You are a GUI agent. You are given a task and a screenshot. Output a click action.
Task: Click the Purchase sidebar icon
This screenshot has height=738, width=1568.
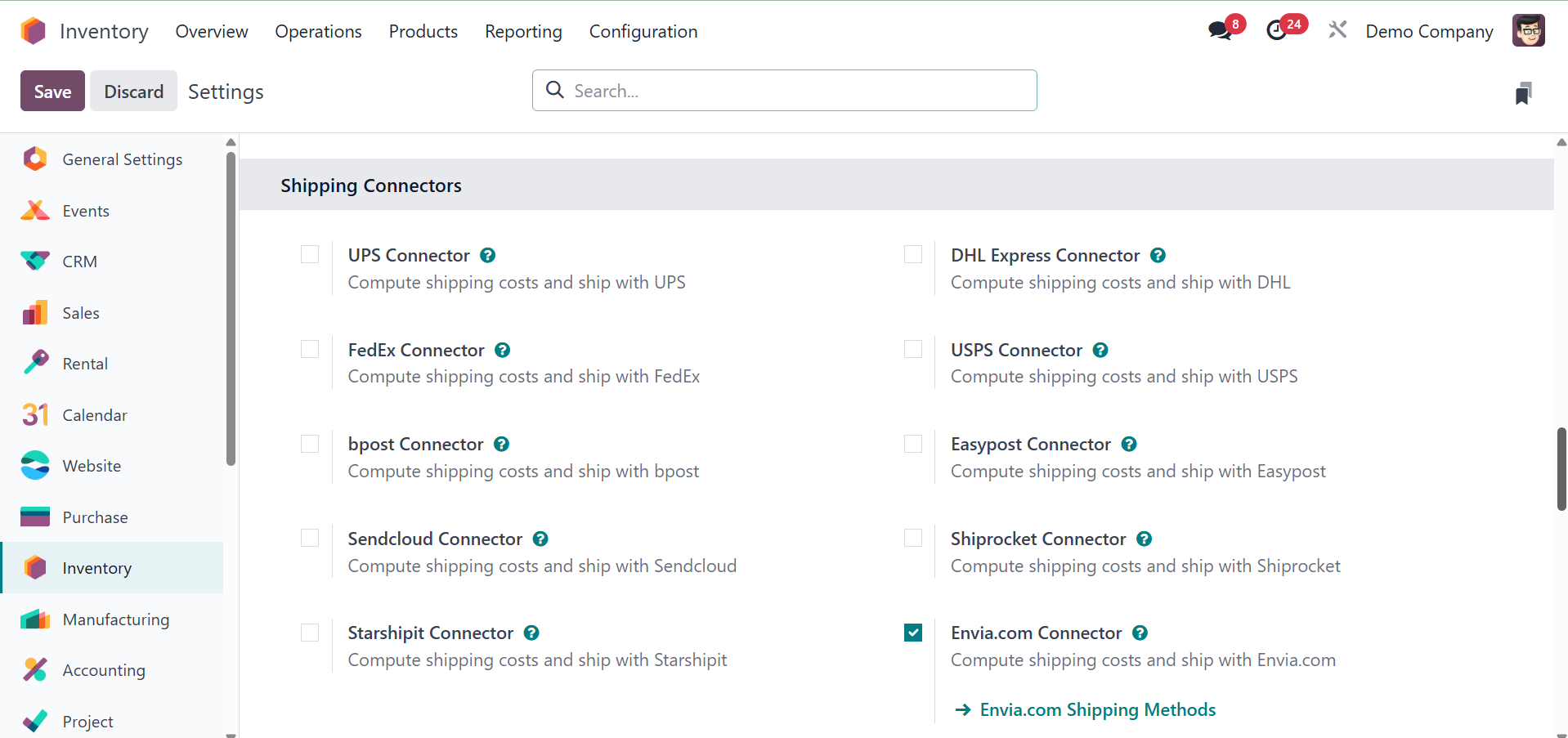pyautogui.click(x=35, y=517)
